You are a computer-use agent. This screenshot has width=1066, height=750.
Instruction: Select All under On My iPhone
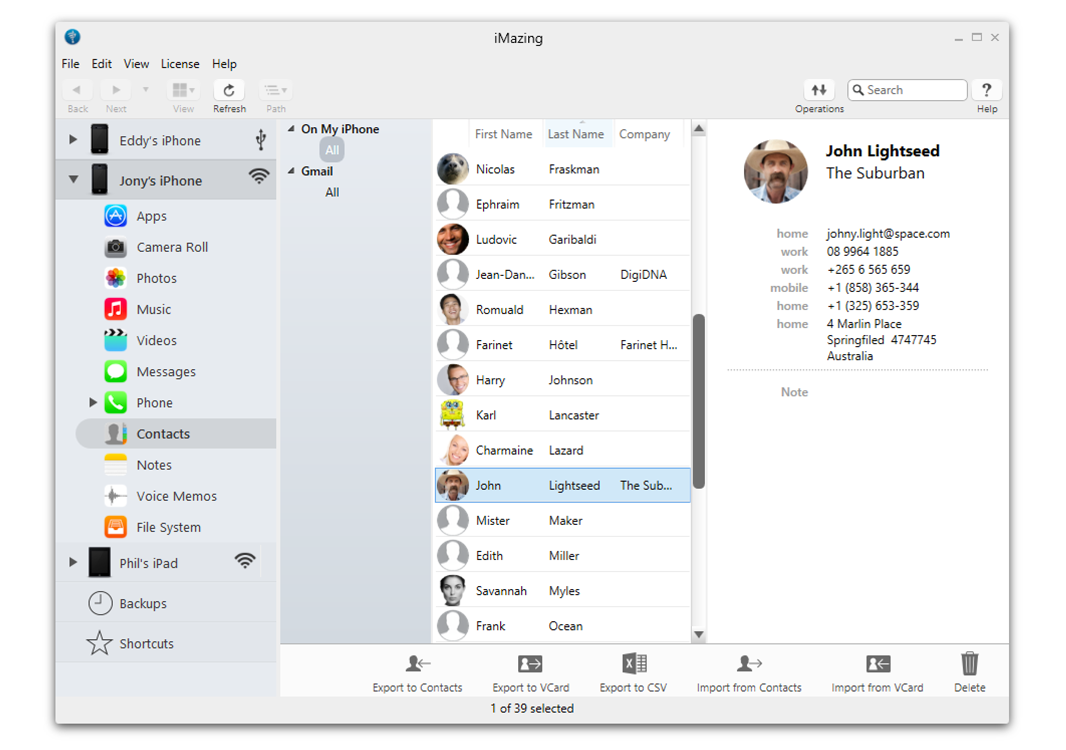click(332, 150)
